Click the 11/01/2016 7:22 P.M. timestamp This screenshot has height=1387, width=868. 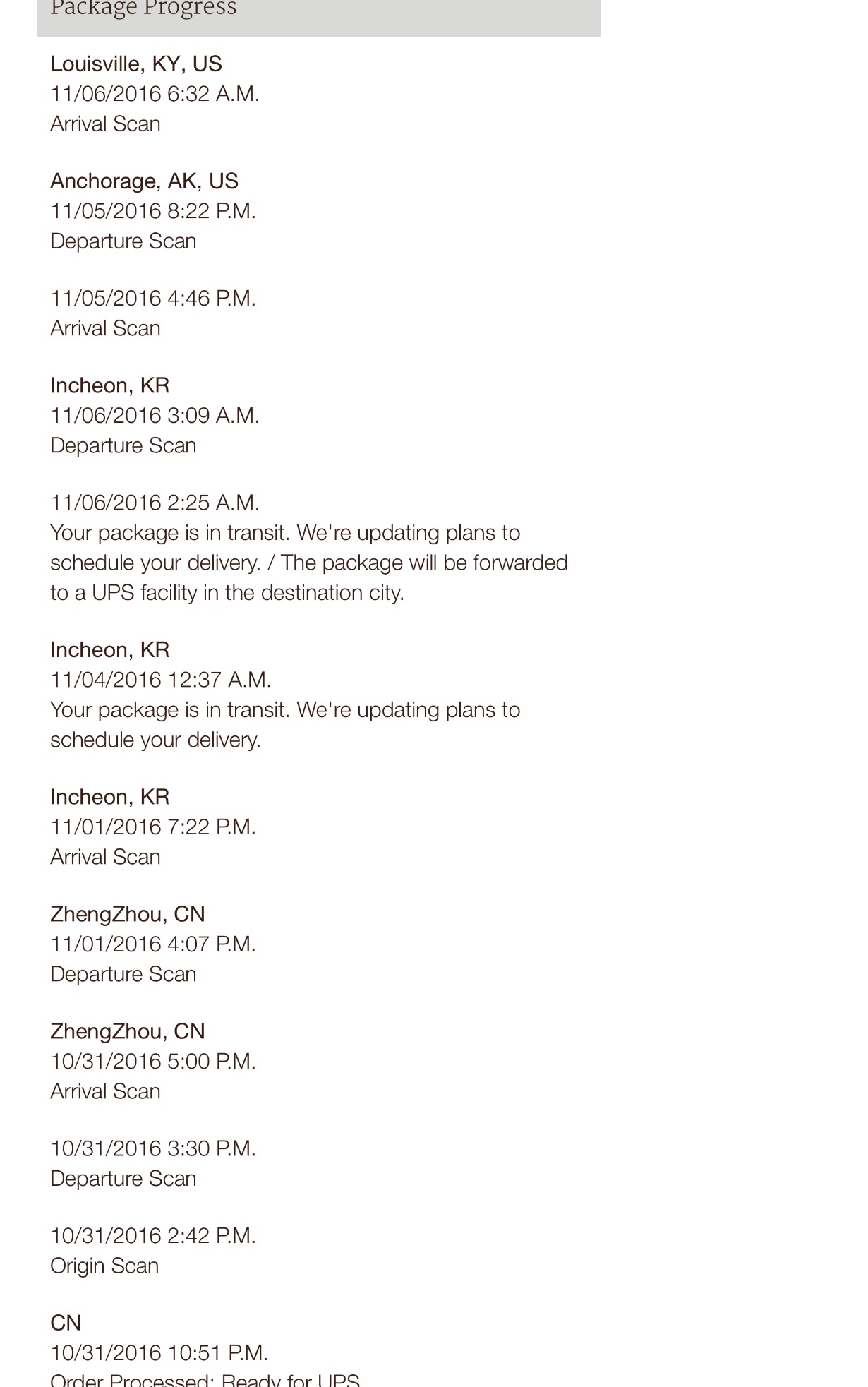(x=152, y=827)
